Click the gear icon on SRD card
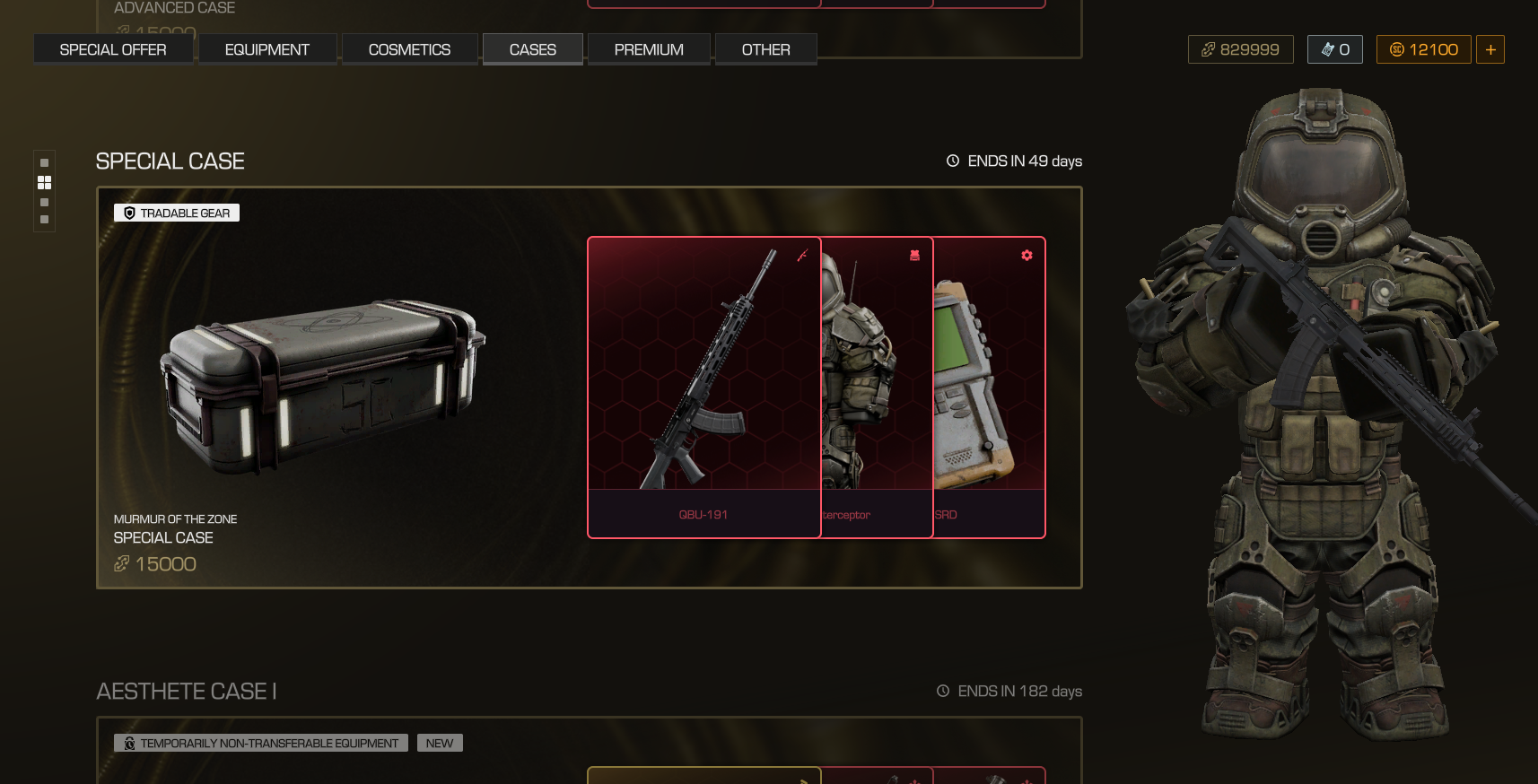This screenshot has height=784, width=1538. pos(1027,256)
